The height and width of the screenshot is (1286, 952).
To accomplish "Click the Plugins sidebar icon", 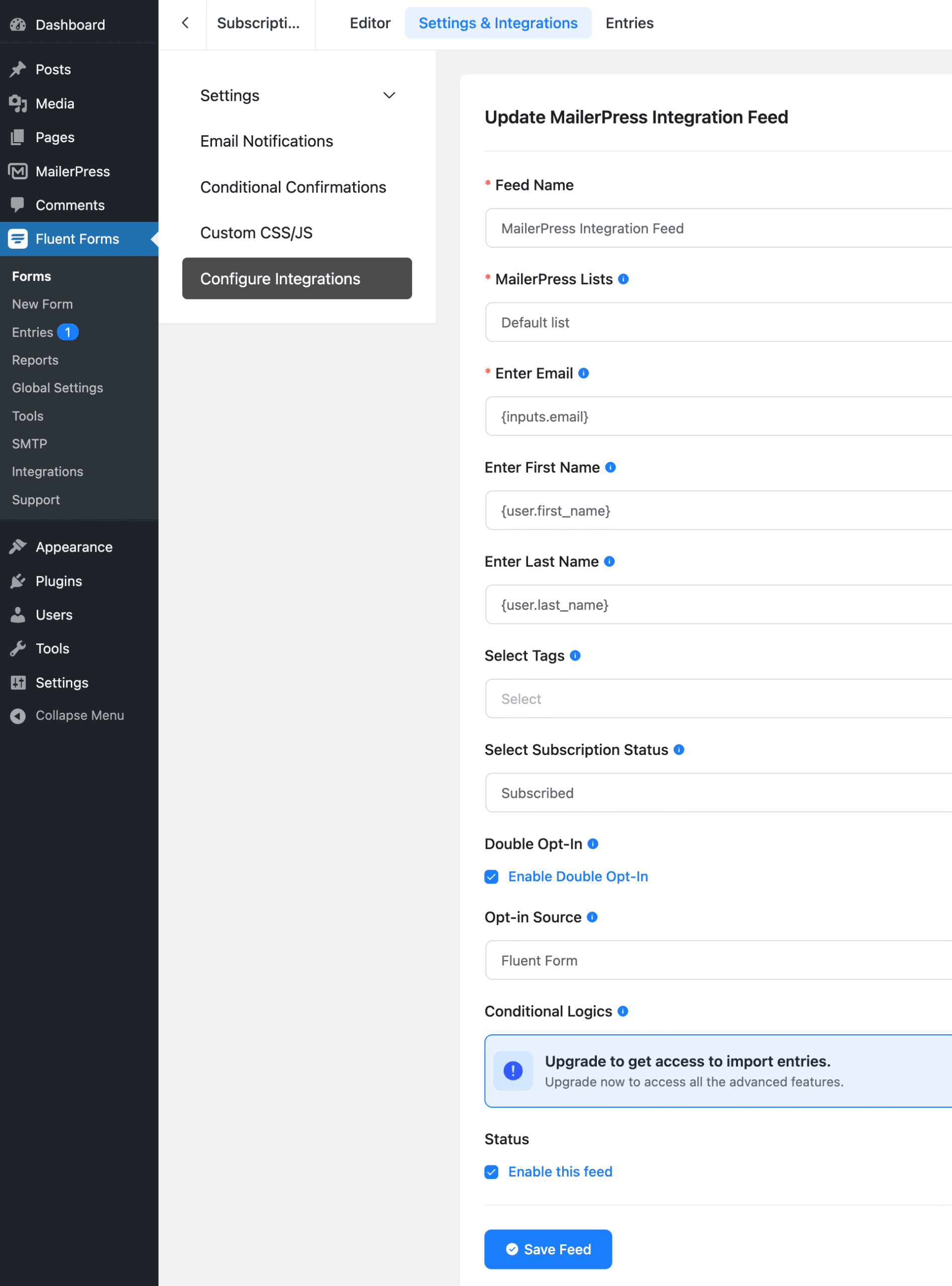I will 18,581.
